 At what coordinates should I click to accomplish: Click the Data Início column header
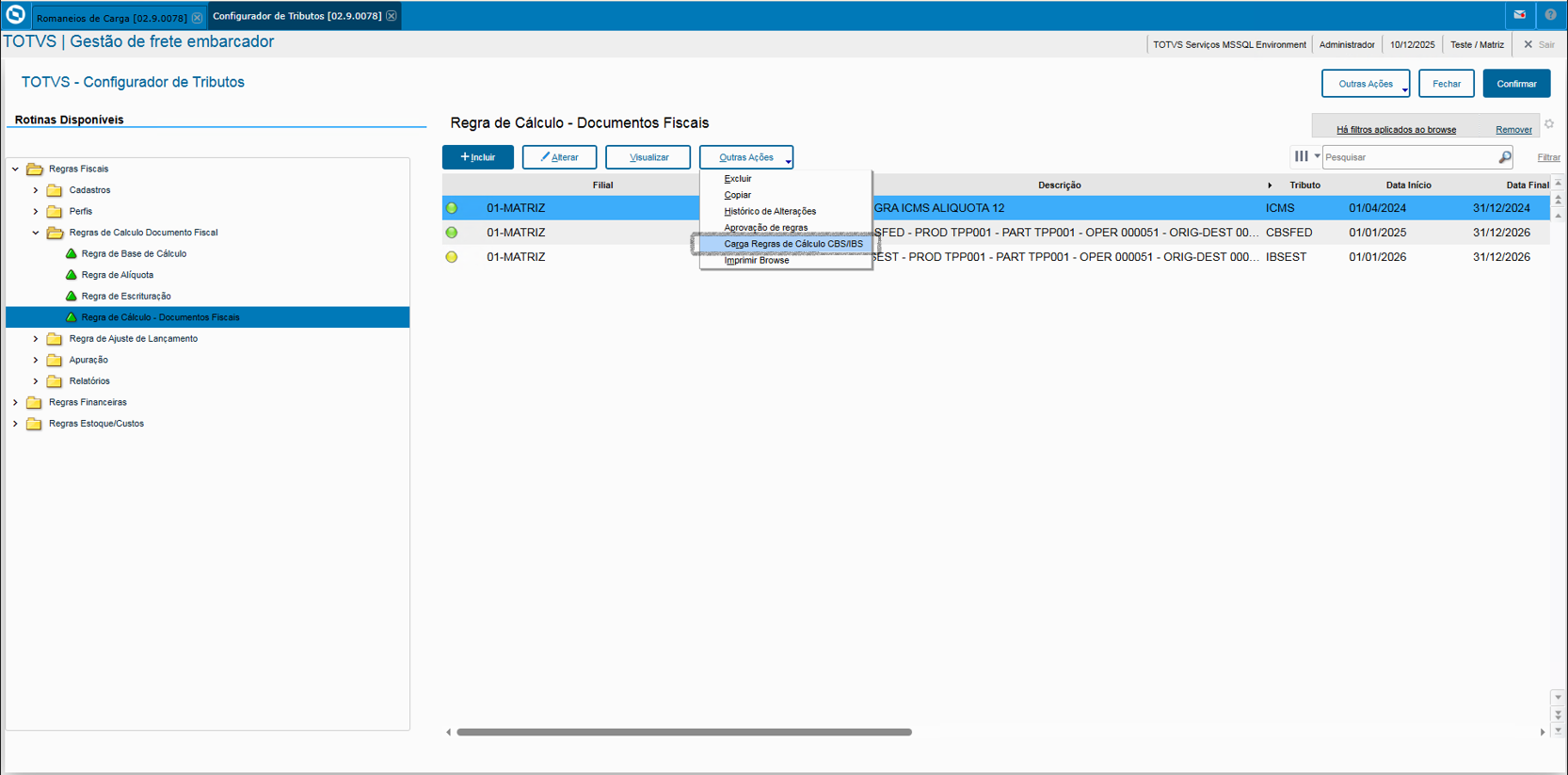(x=1408, y=186)
